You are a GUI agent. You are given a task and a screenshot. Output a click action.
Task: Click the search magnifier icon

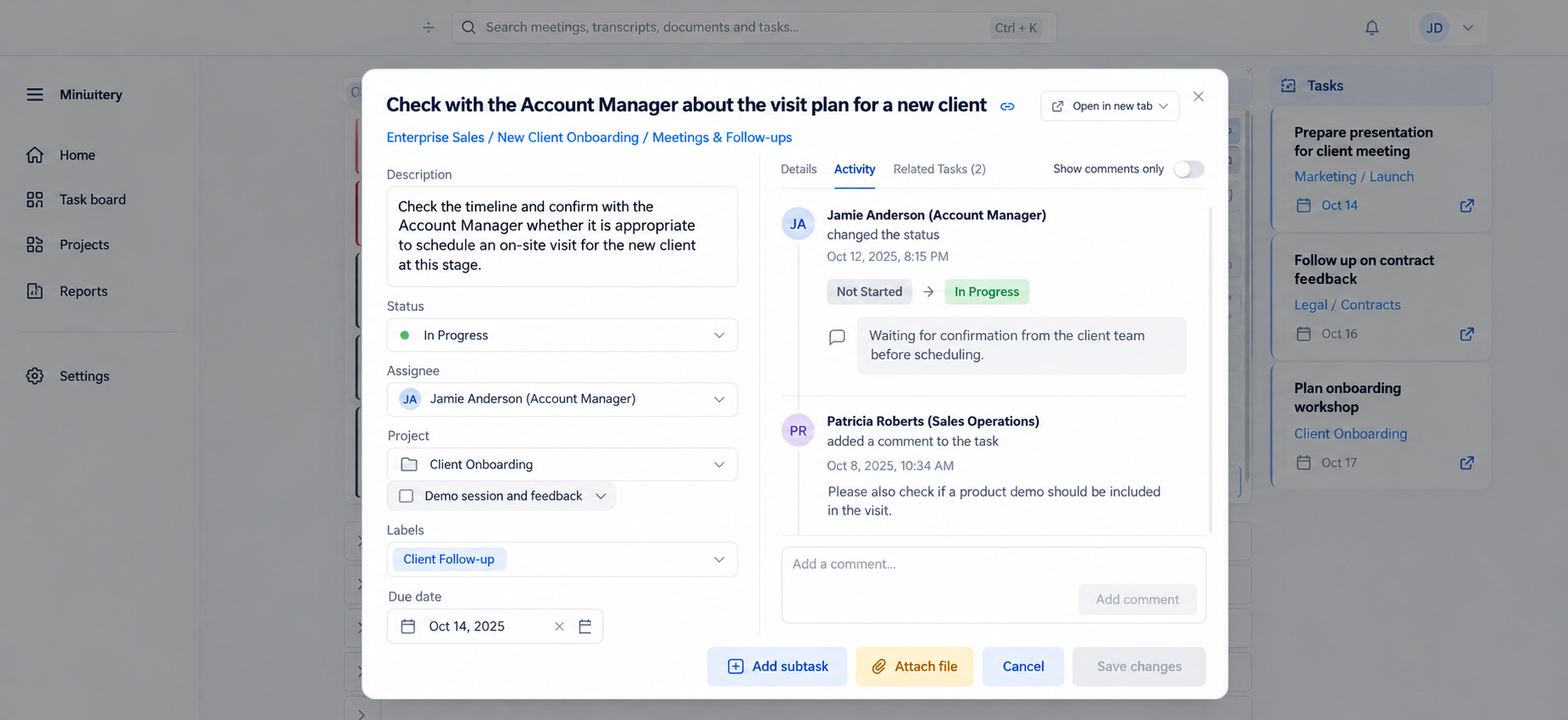click(468, 27)
